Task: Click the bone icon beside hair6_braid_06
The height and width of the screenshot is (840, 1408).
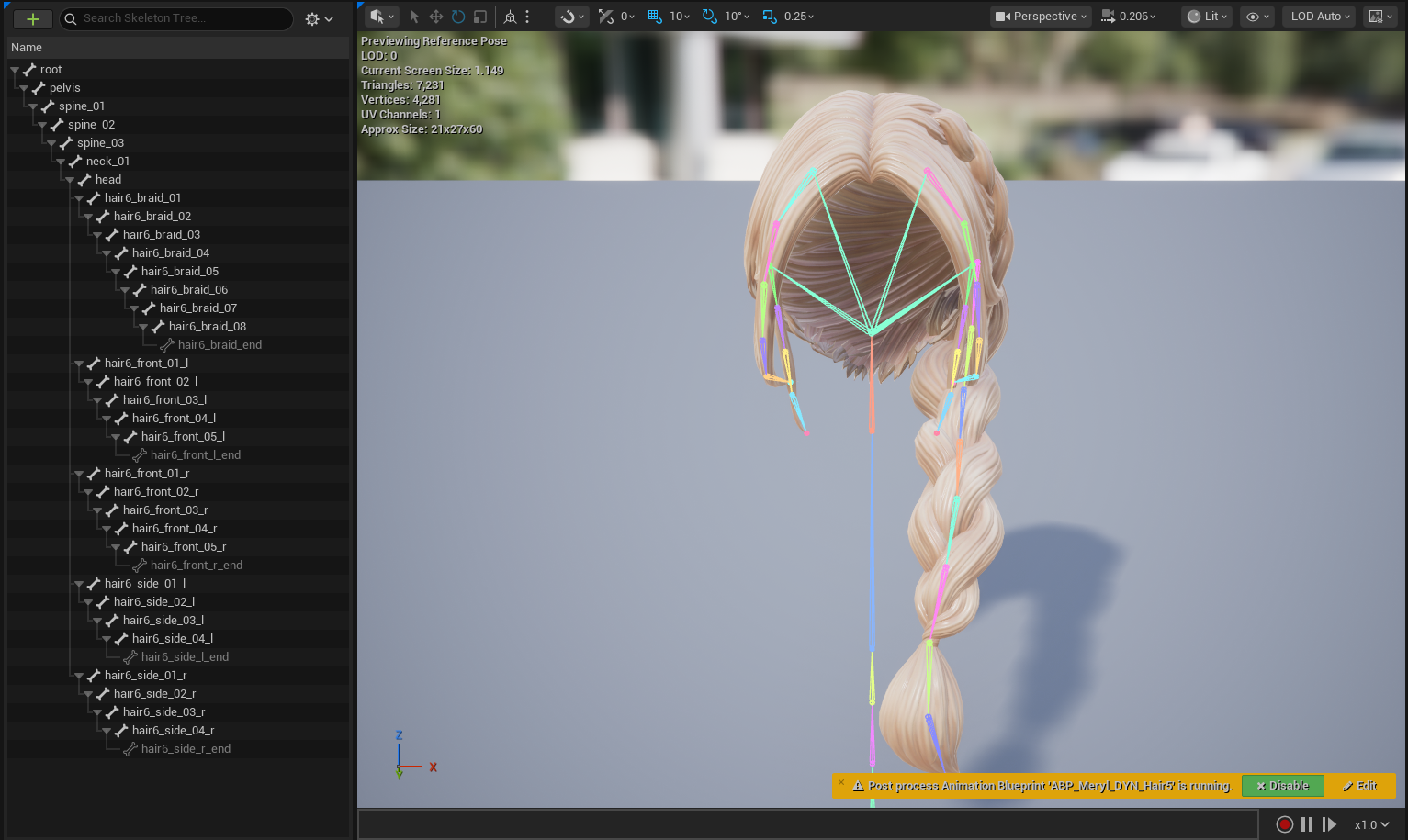Action: (140, 290)
